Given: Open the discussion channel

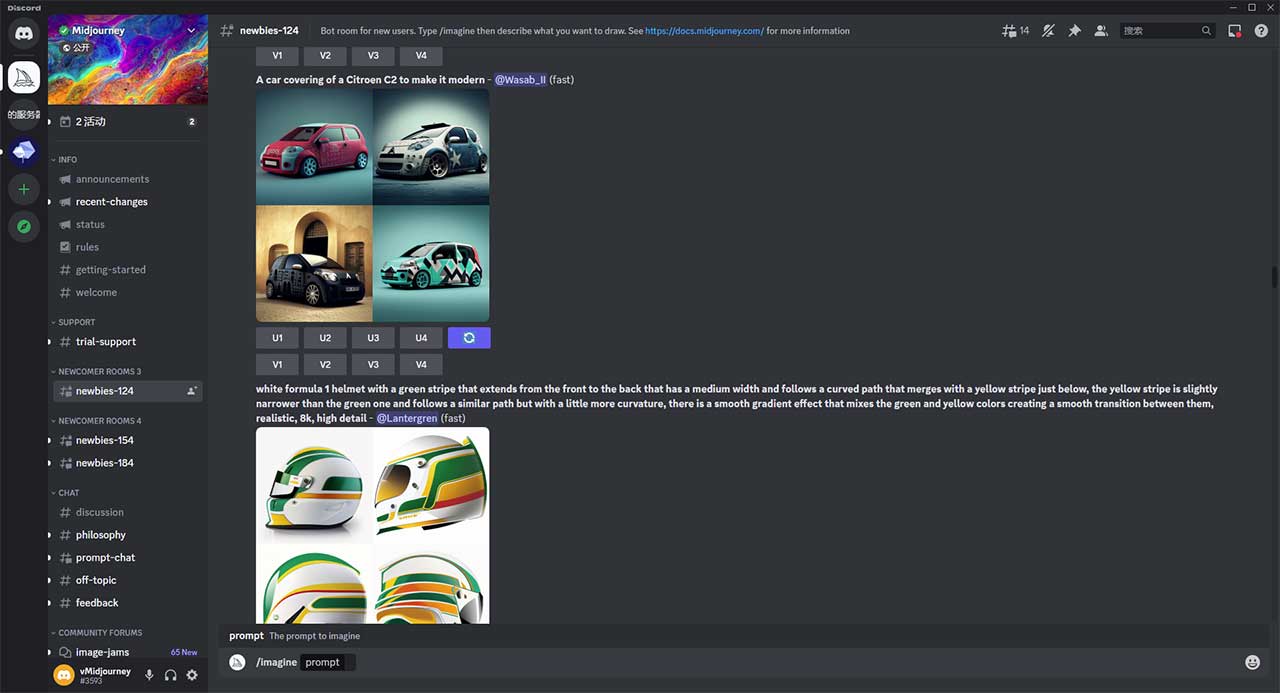Looking at the screenshot, I should (x=128, y=512).
